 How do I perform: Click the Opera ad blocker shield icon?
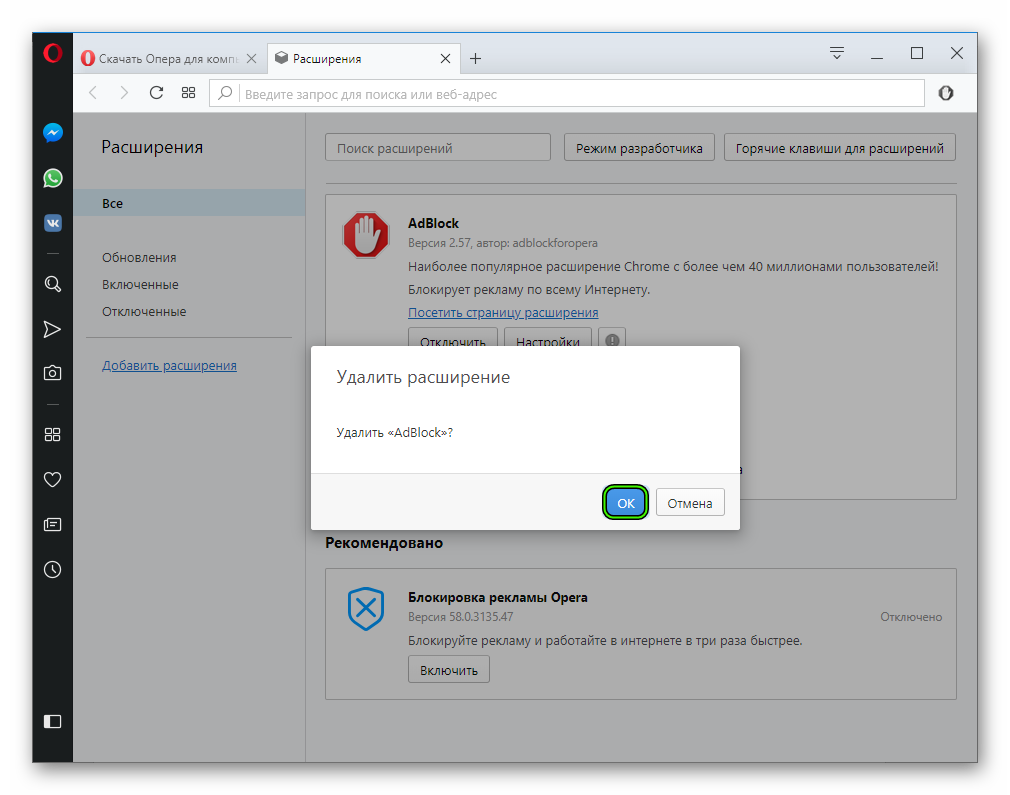click(x=366, y=609)
